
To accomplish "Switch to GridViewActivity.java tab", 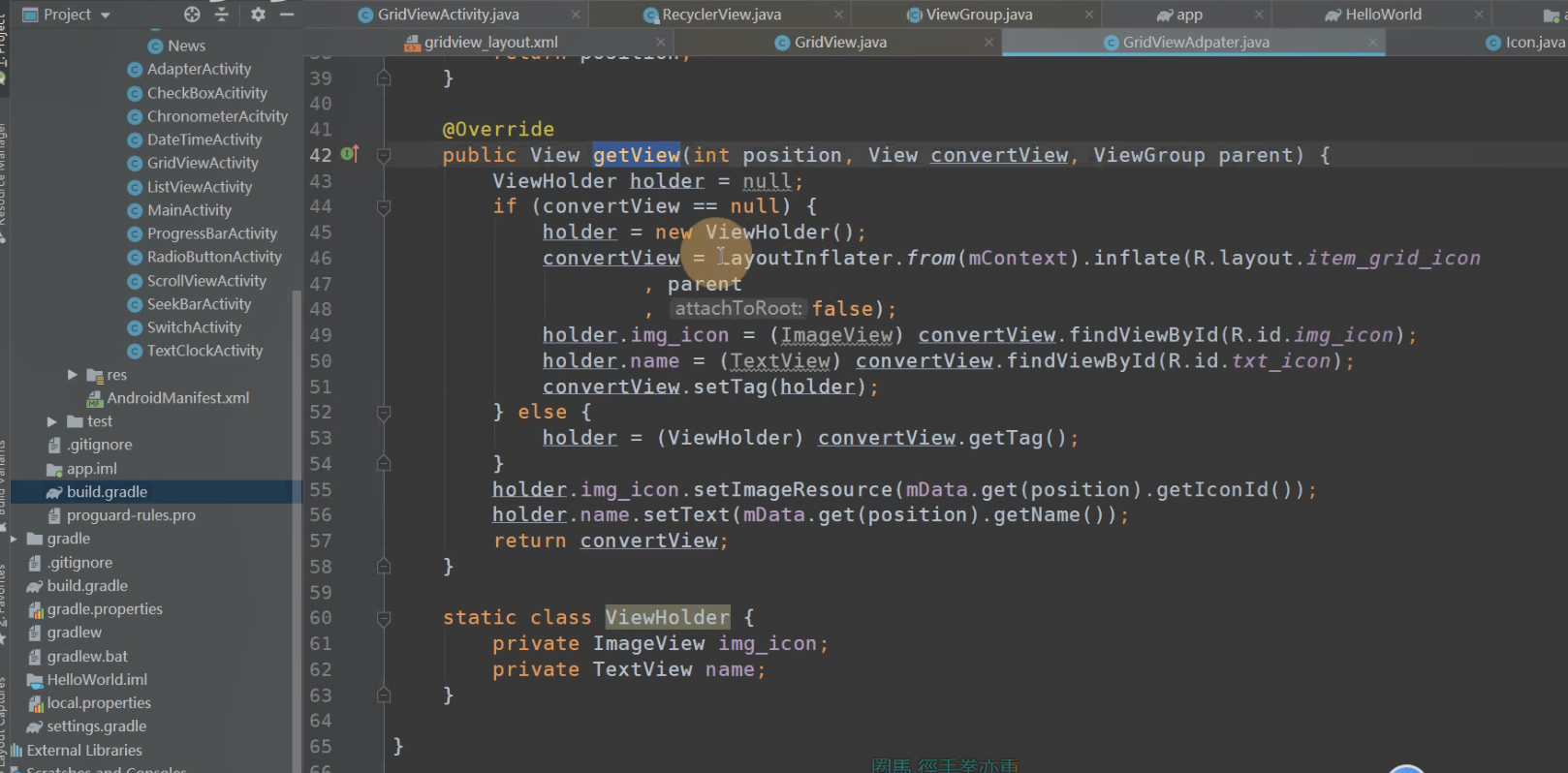I will pyautogui.click(x=449, y=15).
